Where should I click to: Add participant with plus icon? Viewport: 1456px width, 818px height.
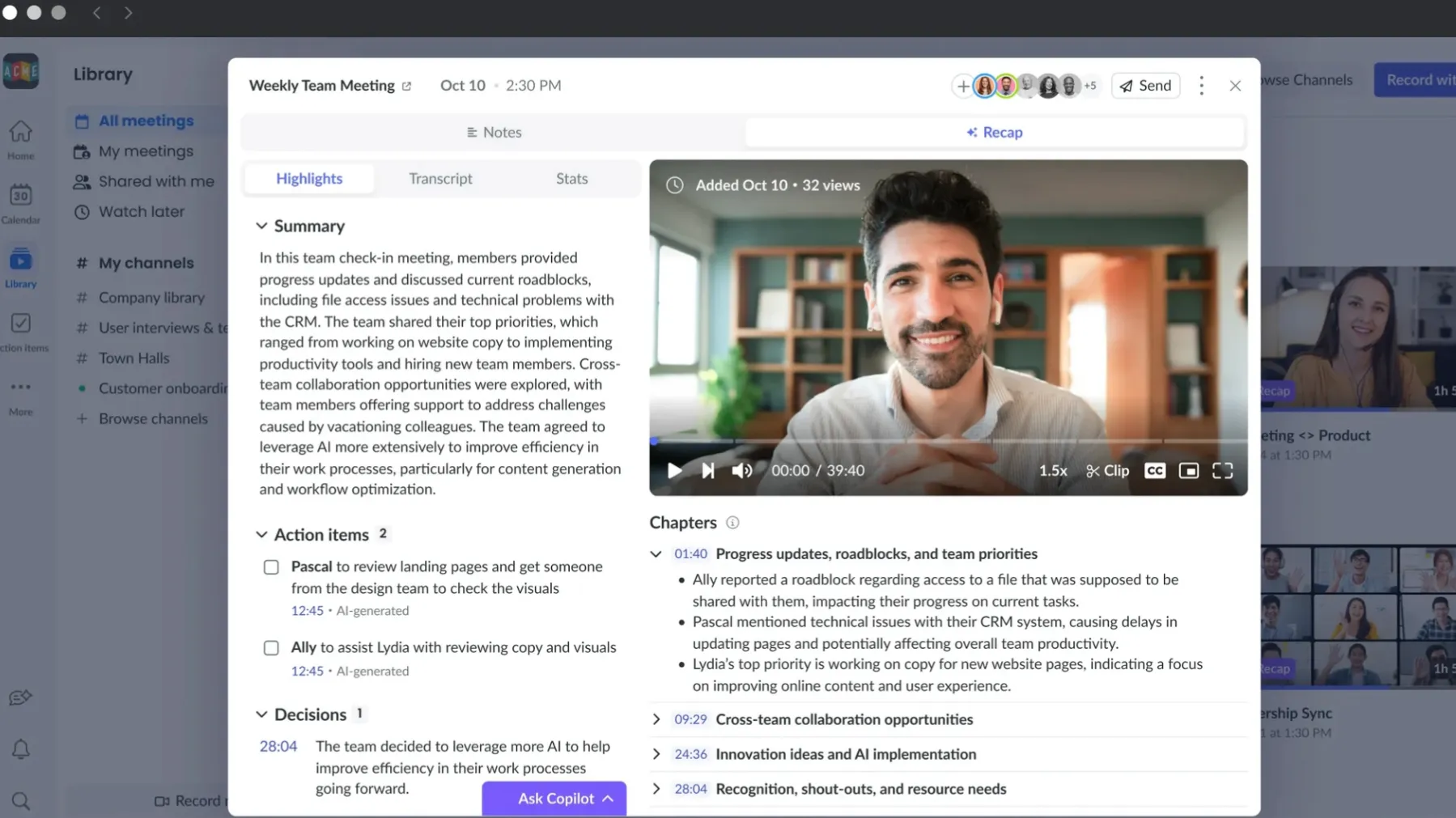pos(962,86)
